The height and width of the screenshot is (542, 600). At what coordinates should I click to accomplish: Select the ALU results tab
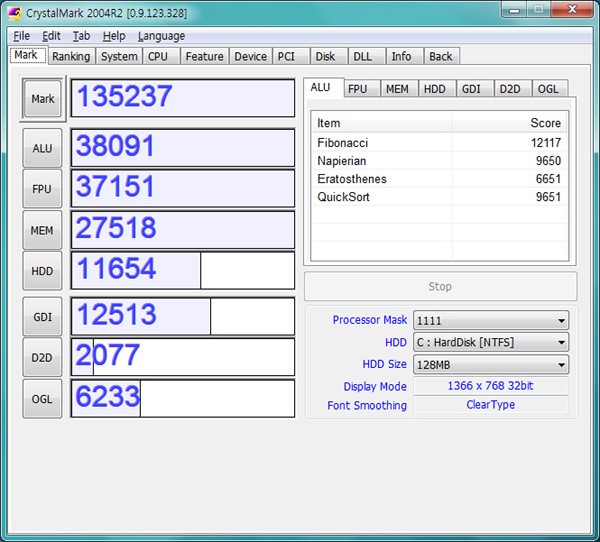coord(323,88)
